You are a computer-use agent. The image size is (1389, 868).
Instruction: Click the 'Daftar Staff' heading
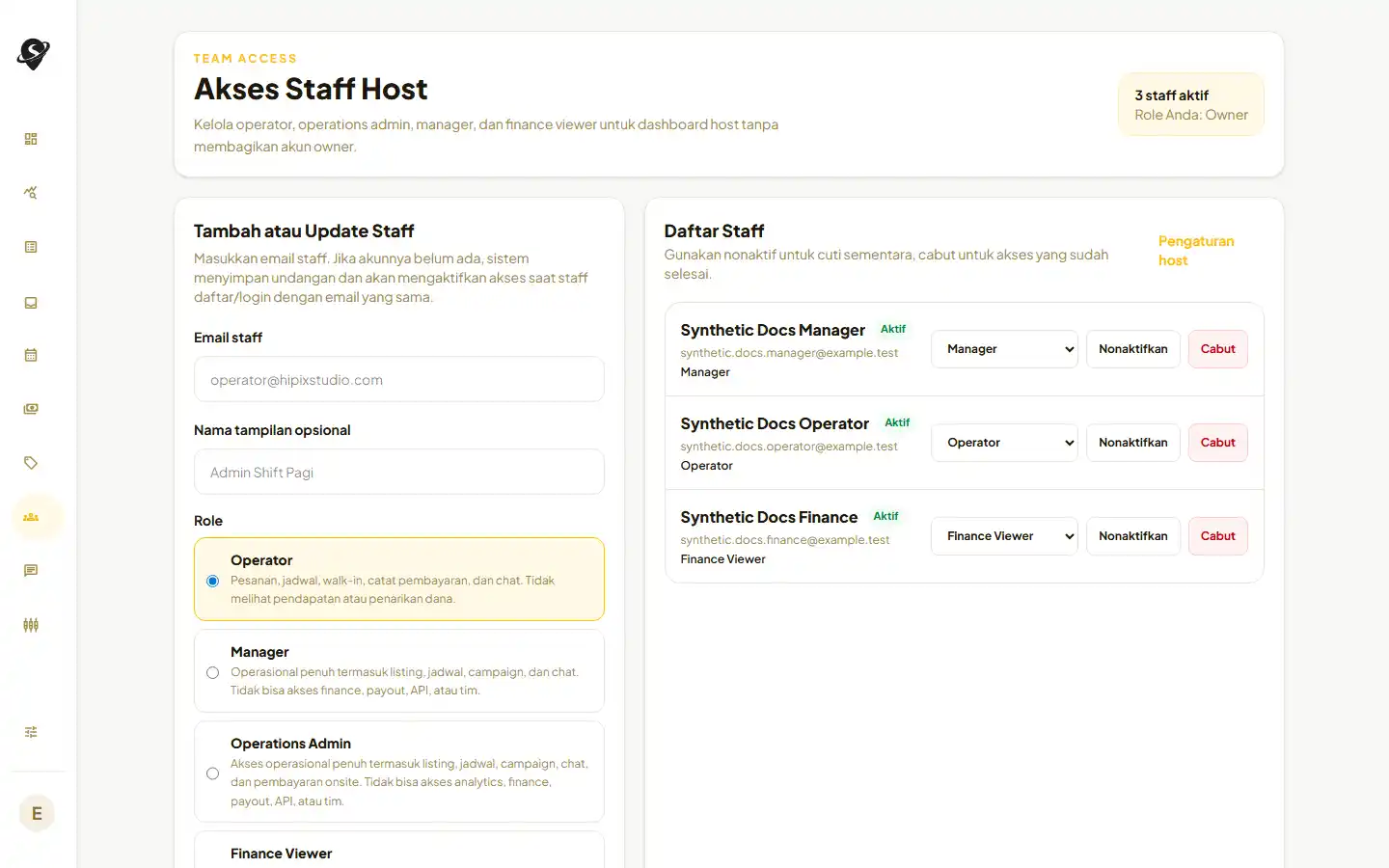click(x=714, y=231)
